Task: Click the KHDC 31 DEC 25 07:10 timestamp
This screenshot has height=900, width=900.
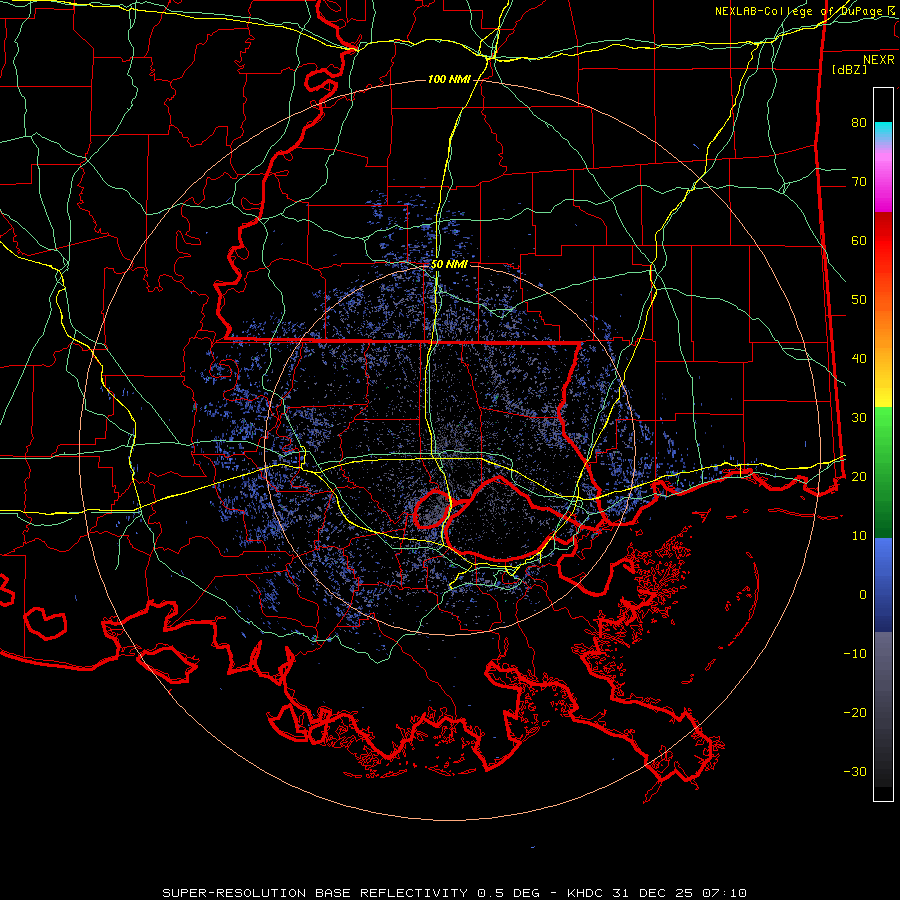Action: pos(657,893)
